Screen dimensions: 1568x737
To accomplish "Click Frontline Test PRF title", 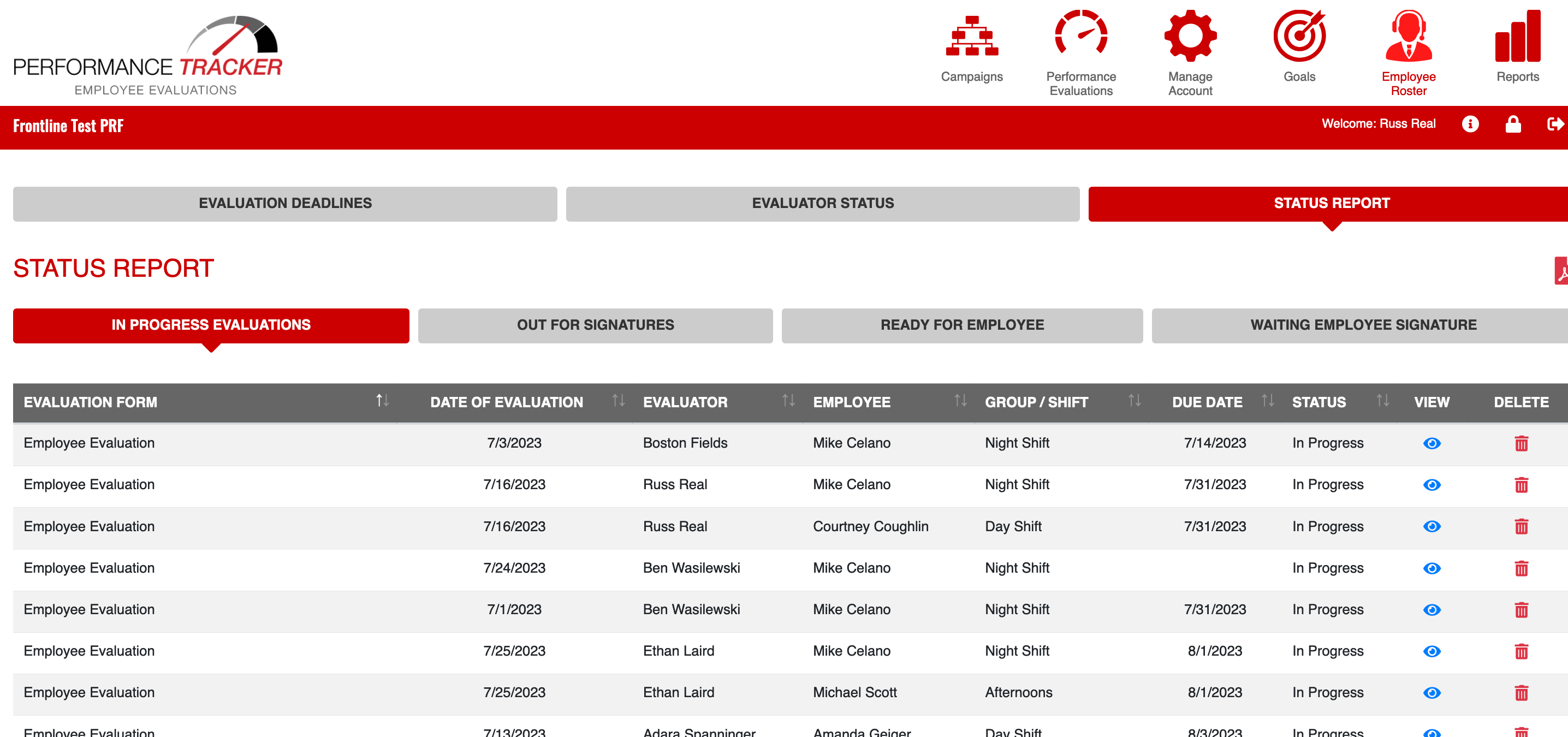I will click(x=68, y=126).
